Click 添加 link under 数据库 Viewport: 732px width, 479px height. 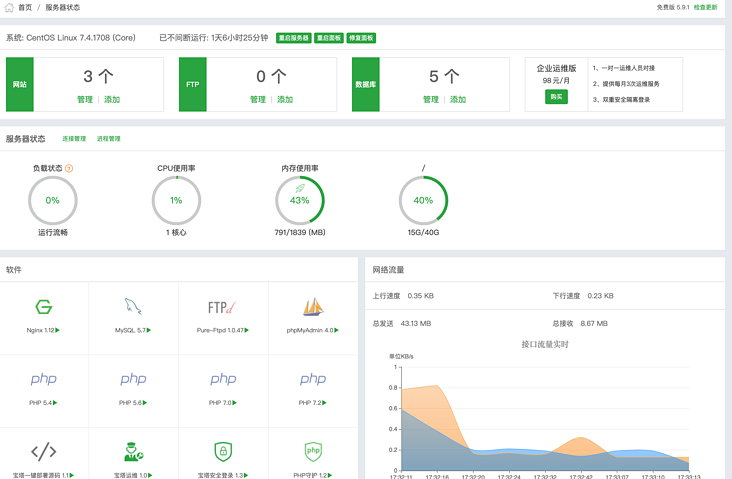(x=458, y=100)
